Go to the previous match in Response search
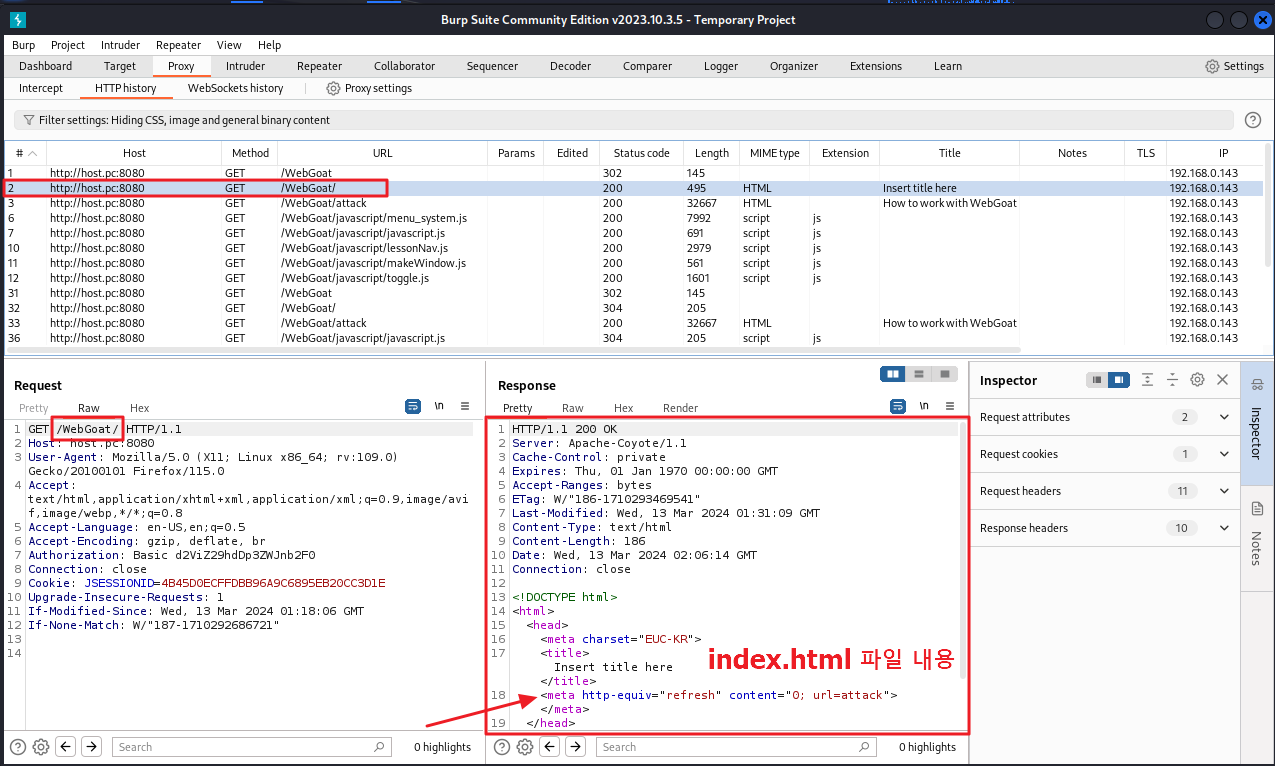1275x766 pixels. point(550,747)
